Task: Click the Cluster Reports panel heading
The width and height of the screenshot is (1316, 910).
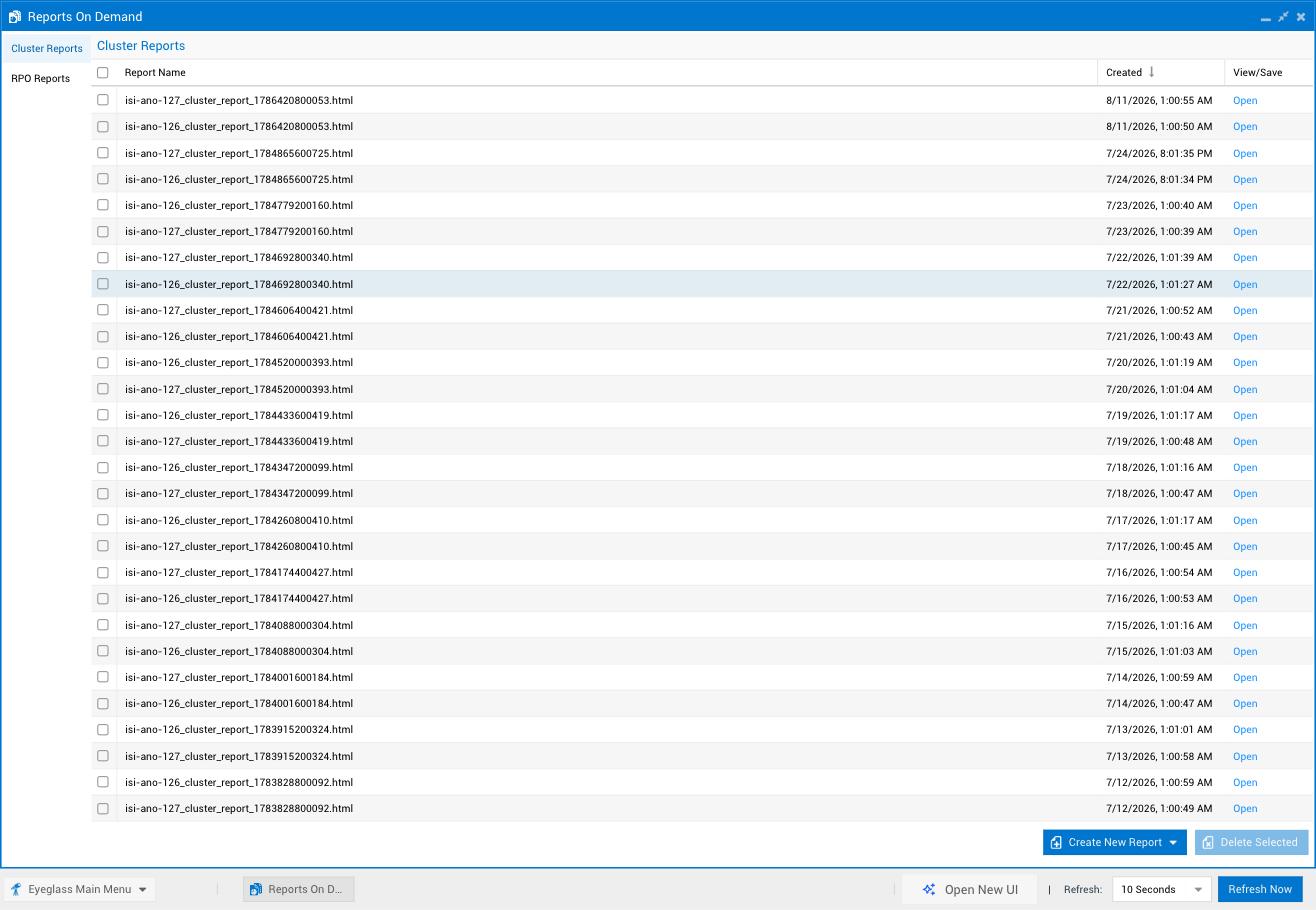Action: [x=141, y=46]
